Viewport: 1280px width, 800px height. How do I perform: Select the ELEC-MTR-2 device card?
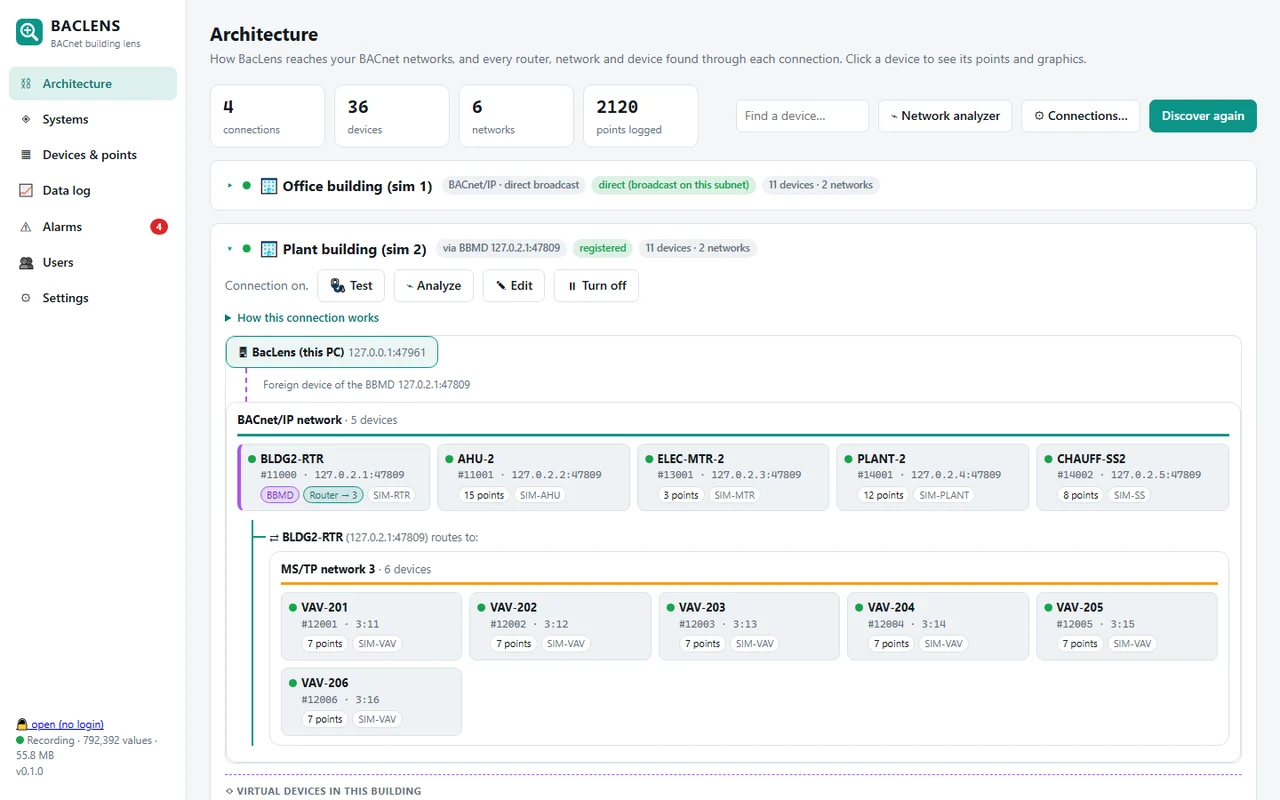(x=733, y=478)
